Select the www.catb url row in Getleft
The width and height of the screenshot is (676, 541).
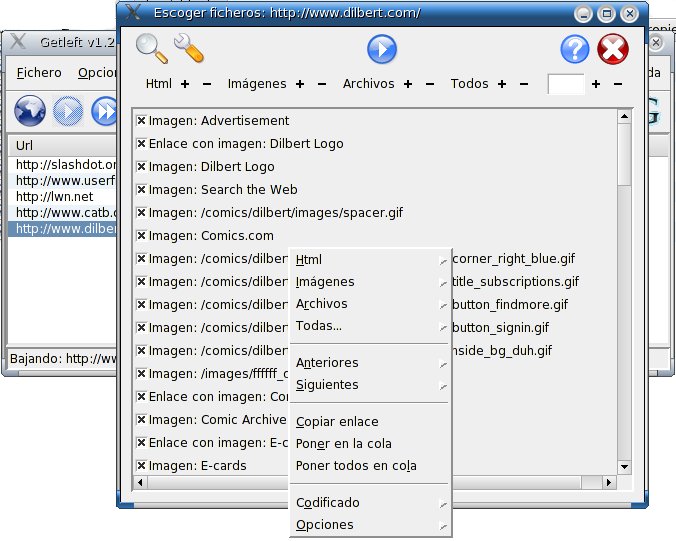[63, 213]
